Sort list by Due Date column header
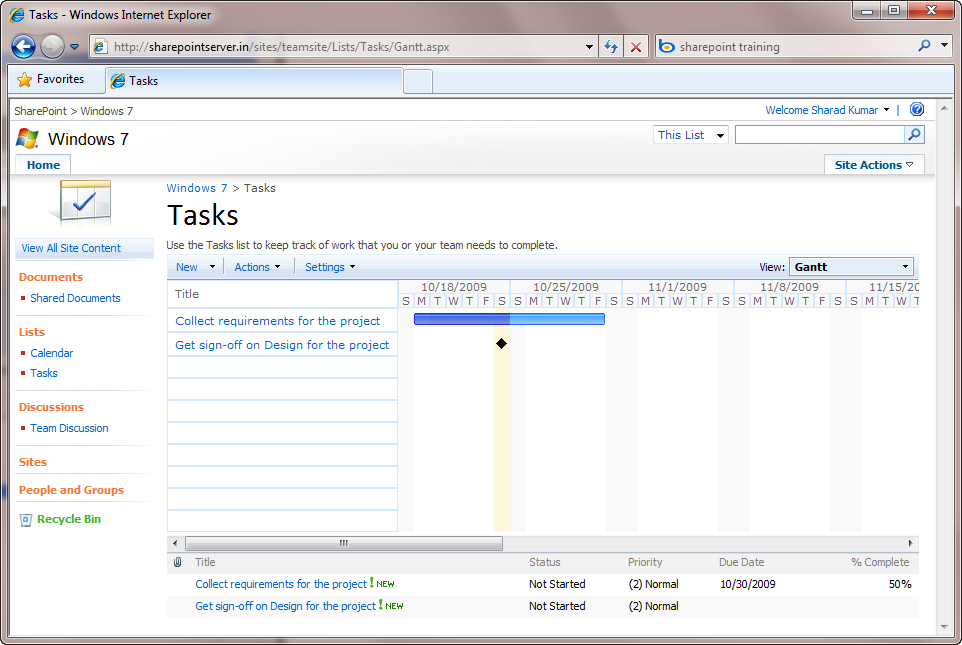Image resolution: width=962 pixels, height=645 pixels. pyautogui.click(x=742, y=562)
